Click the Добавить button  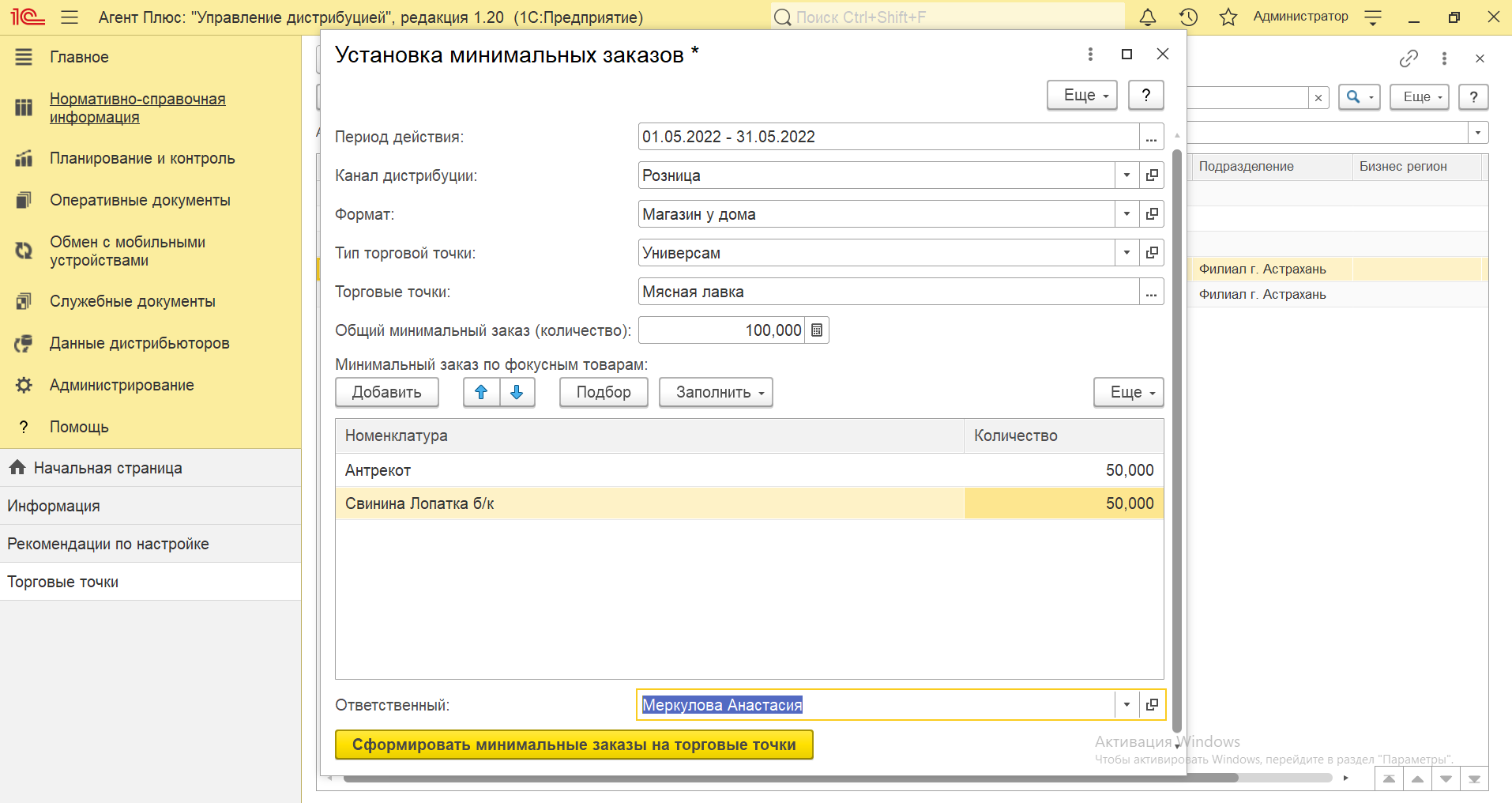[x=386, y=392]
